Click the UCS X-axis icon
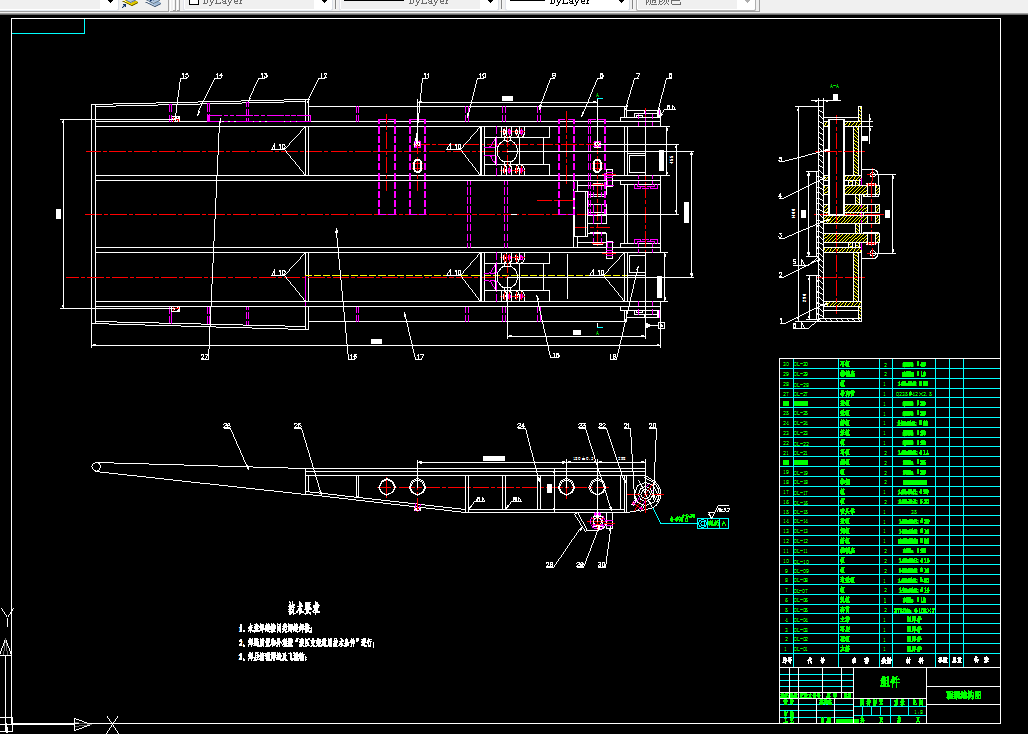The width and height of the screenshot is (1028, 734). [112, 725]
